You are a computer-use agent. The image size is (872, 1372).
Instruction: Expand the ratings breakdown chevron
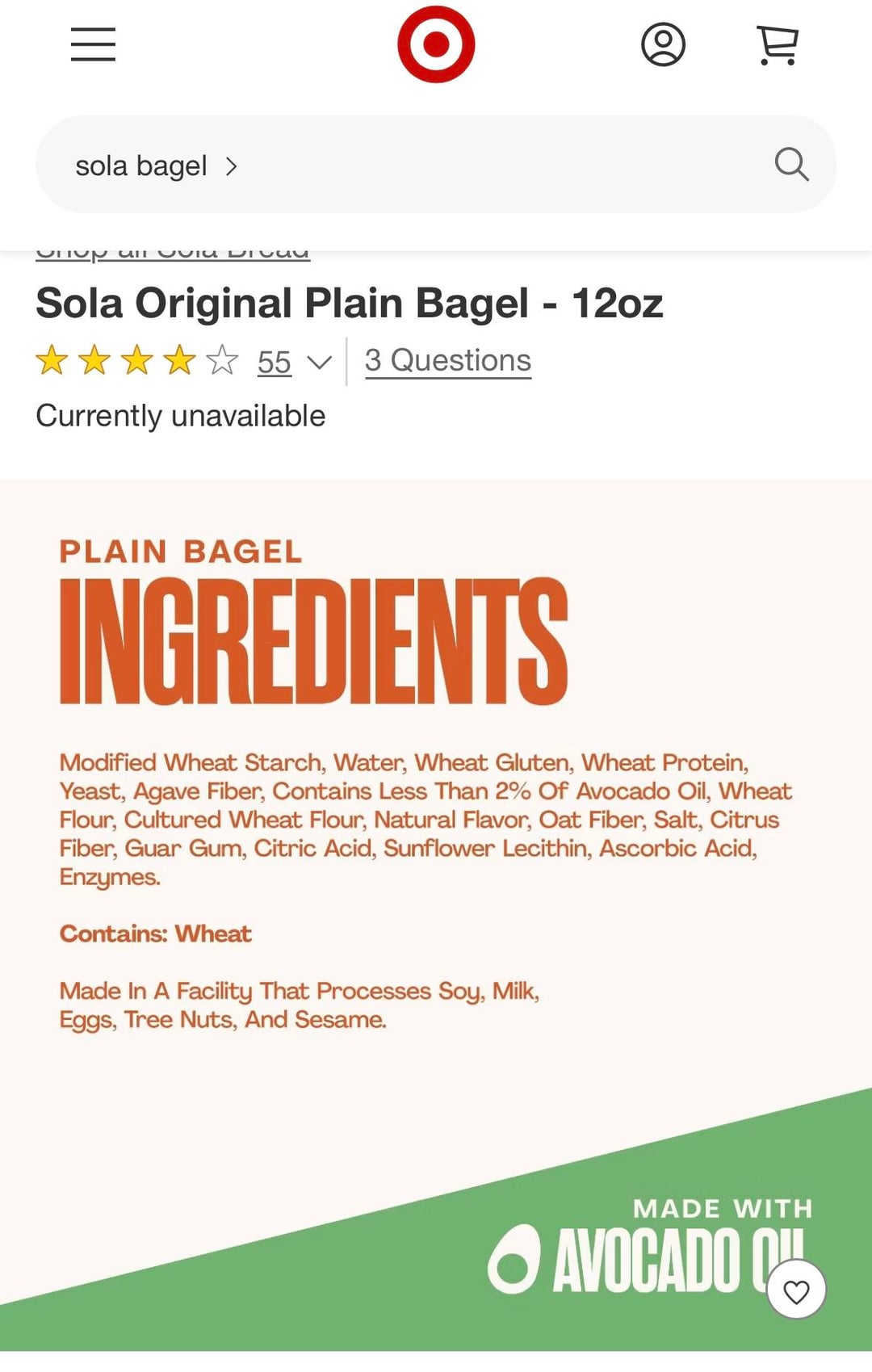click(x=320, y=363)
